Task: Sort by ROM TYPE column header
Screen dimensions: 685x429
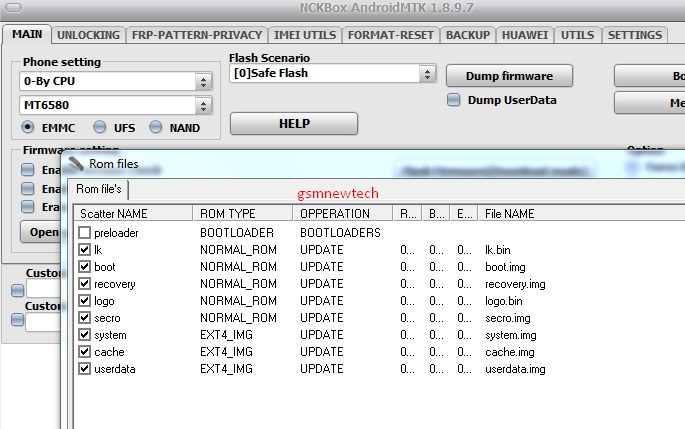Action: [x=243, y=214]
